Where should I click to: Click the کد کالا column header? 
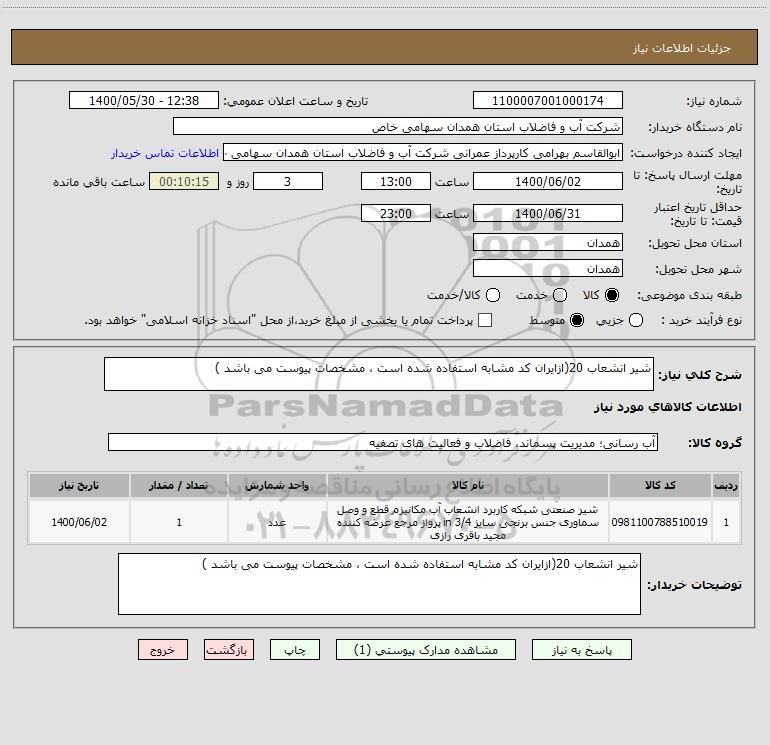coord(660,485)
